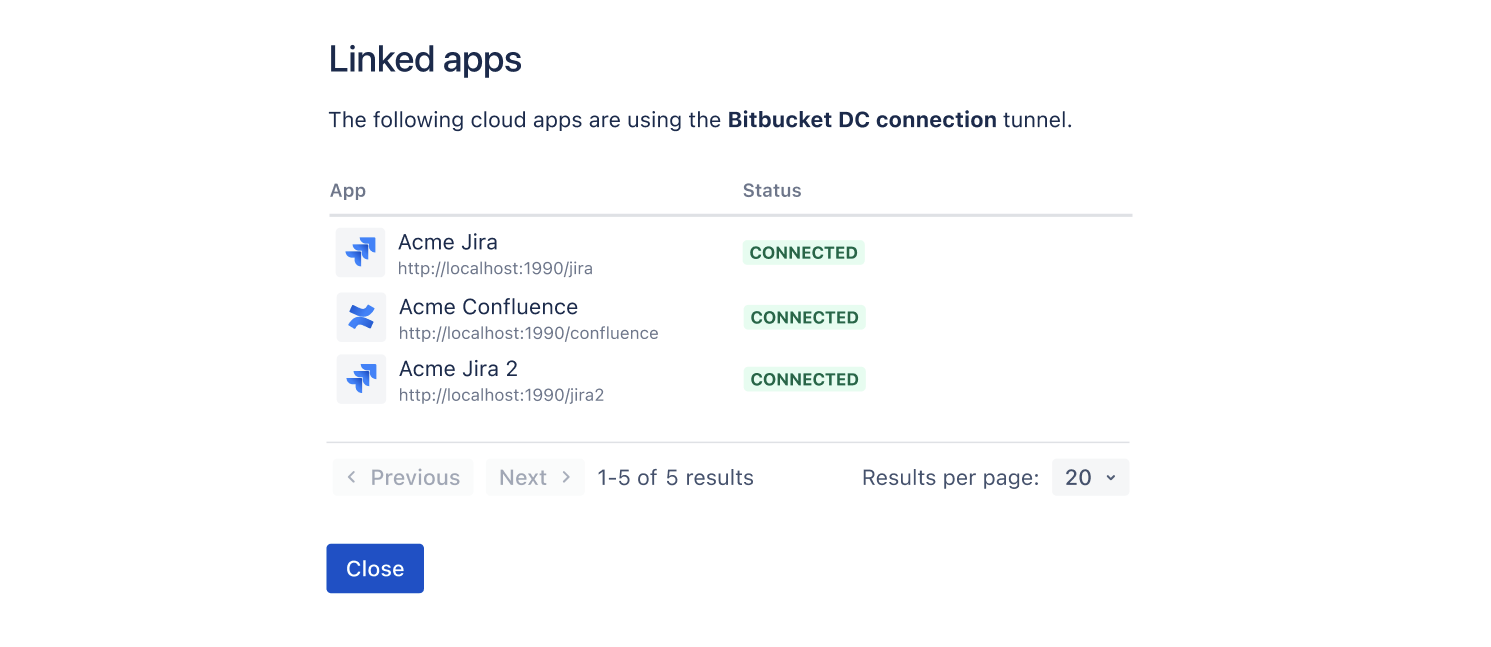Click the http://localhost:1990/jira URL
The width and height of the screenshot is (1491, 647).
pyautogui.click(x=496, y=269)
